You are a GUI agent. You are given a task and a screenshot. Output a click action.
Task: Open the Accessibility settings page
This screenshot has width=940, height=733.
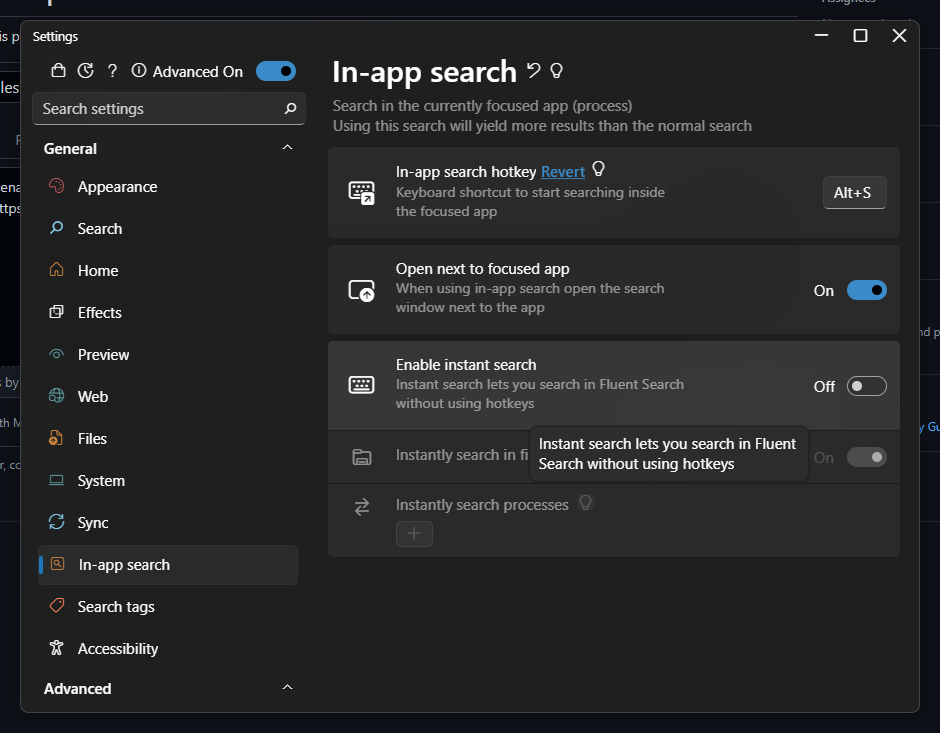point(116,648)
